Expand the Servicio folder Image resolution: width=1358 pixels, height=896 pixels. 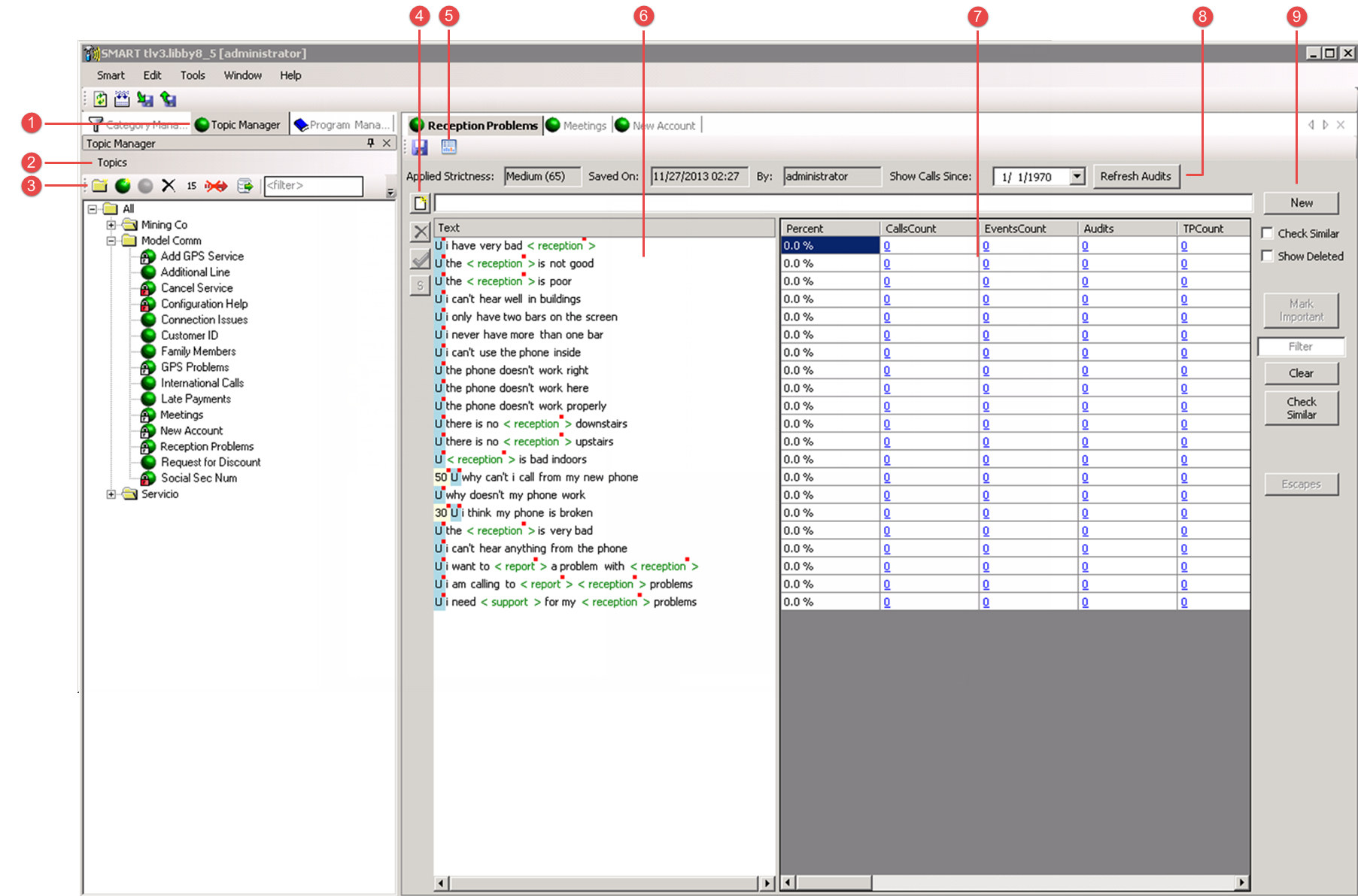point(111,494)
